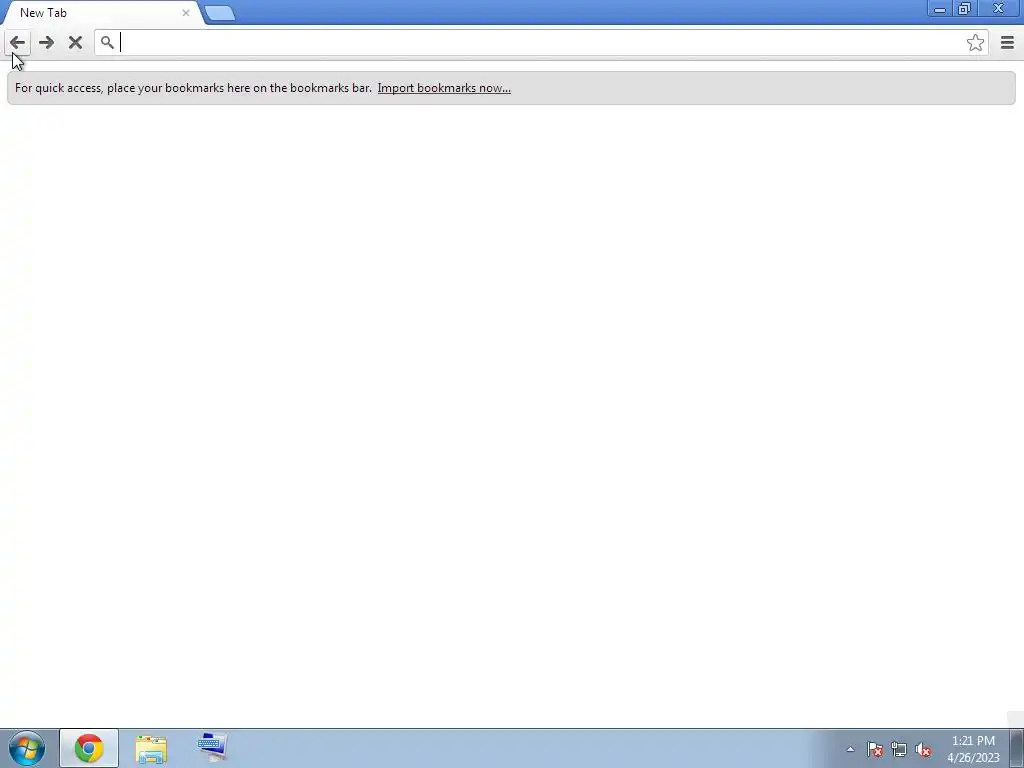Go back using the back arrow
The image size is (1024, 768).
coord(18,43)
